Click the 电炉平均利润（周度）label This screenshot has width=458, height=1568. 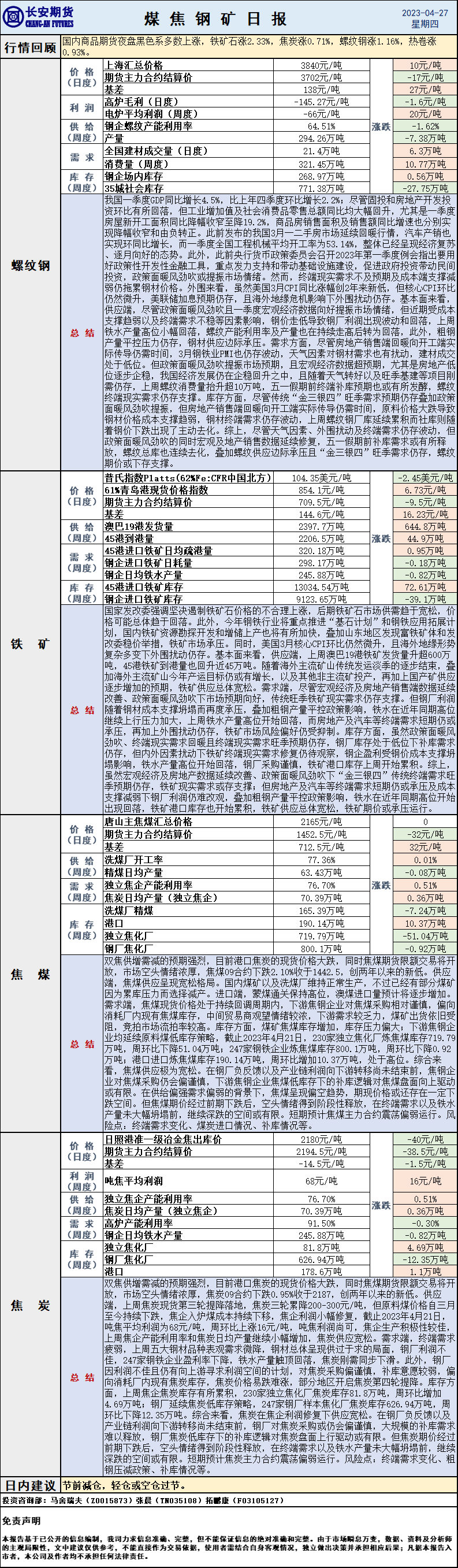[x=151, y=114]
